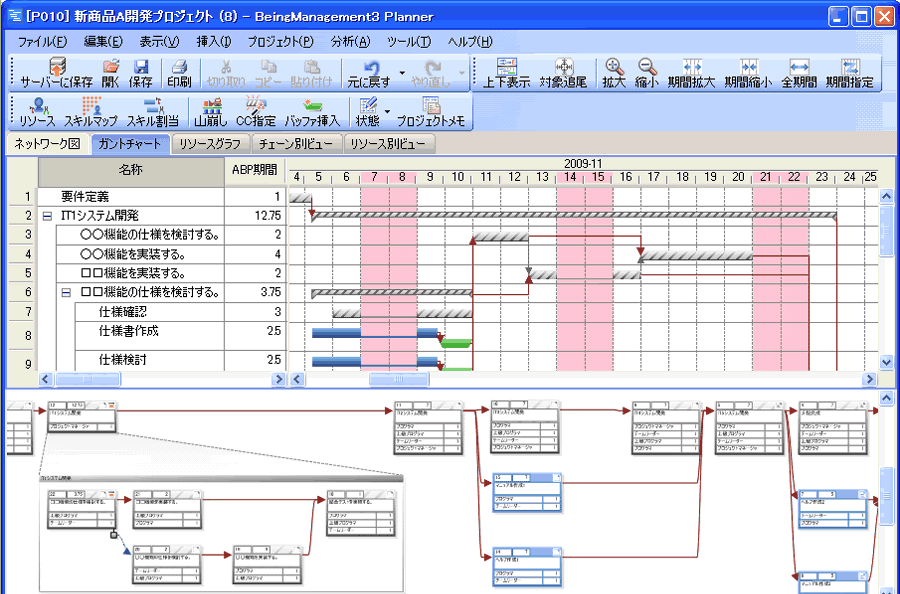The width and height of the screenshot is (900, 594).
Task: Switch to the チェーン別ビュー tab
Action: pyautogui.click(x=296, y=143)
